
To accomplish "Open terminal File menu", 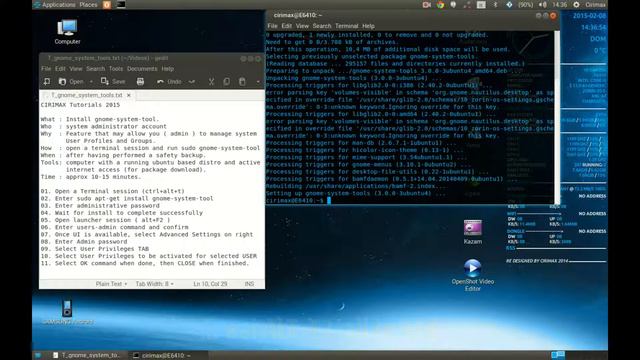I will point(272,26).
